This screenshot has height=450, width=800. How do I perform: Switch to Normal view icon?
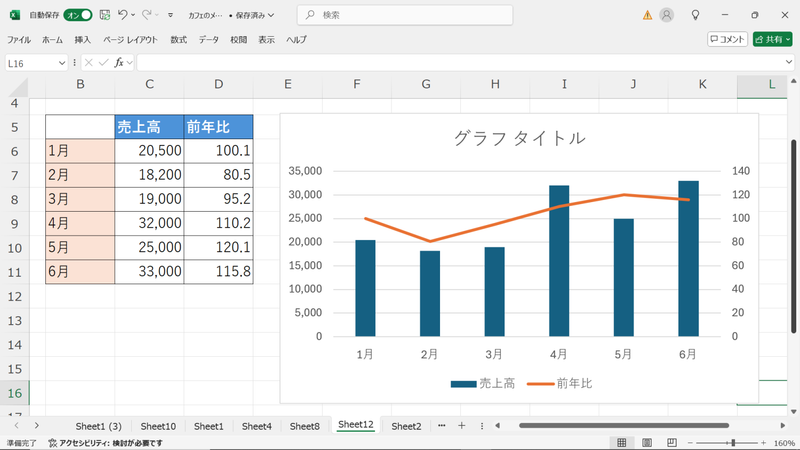(621, 443)
